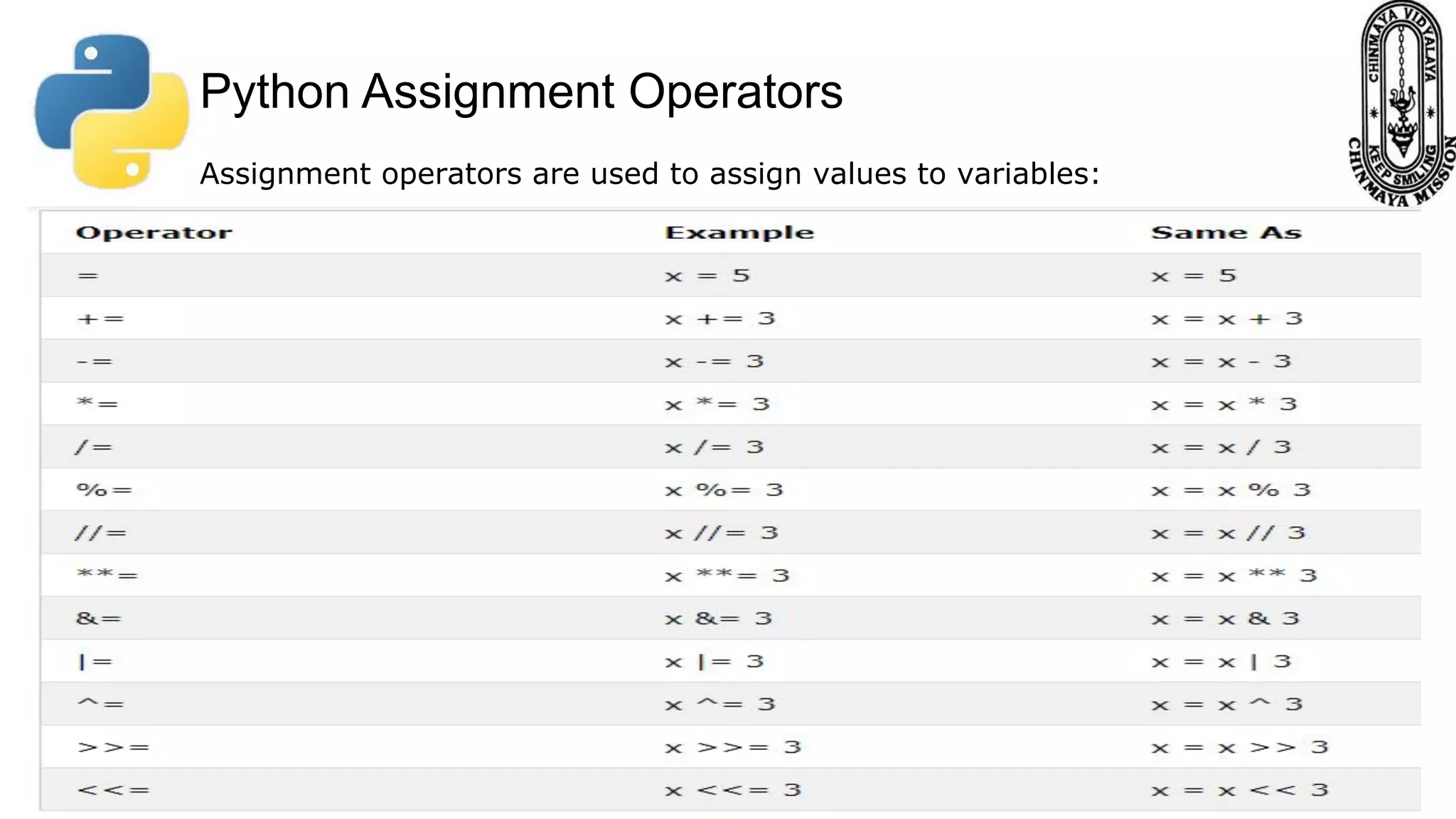Click the example x >>= 3
The height and width of the screenshot is (819, 1456).
point(733,747)
